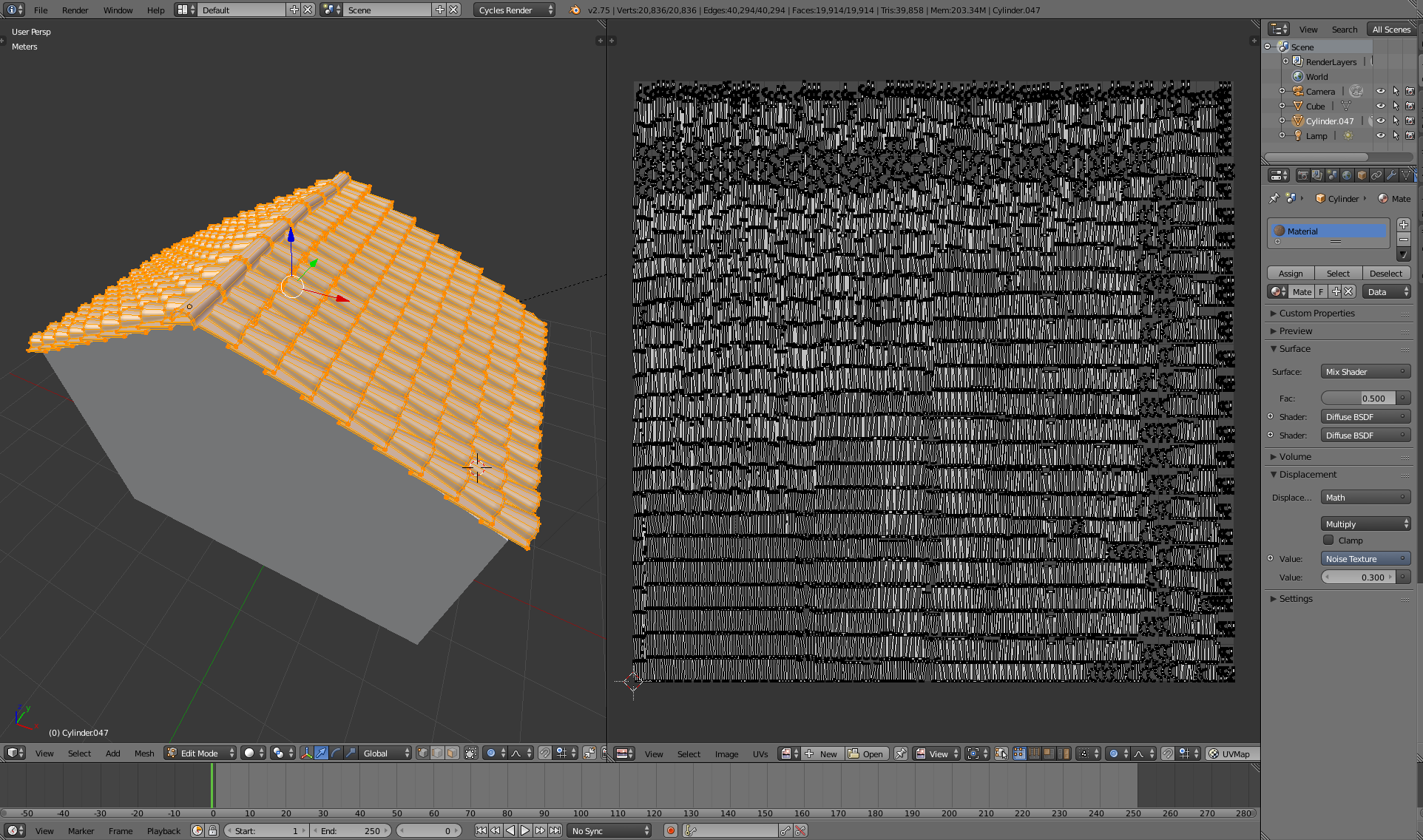Open the Render menu
The width and height of the screenshot is (1423, 840).
tap(75, 10)
